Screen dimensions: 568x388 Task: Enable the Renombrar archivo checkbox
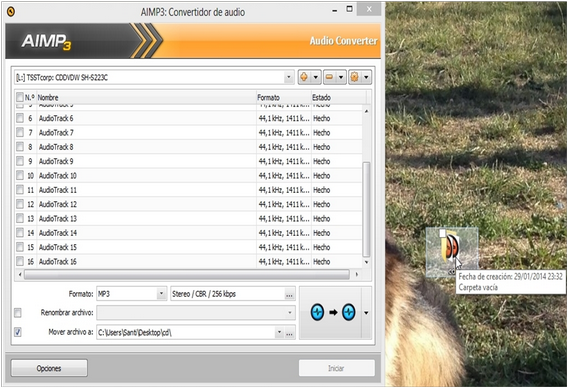[x=18, y=313]
